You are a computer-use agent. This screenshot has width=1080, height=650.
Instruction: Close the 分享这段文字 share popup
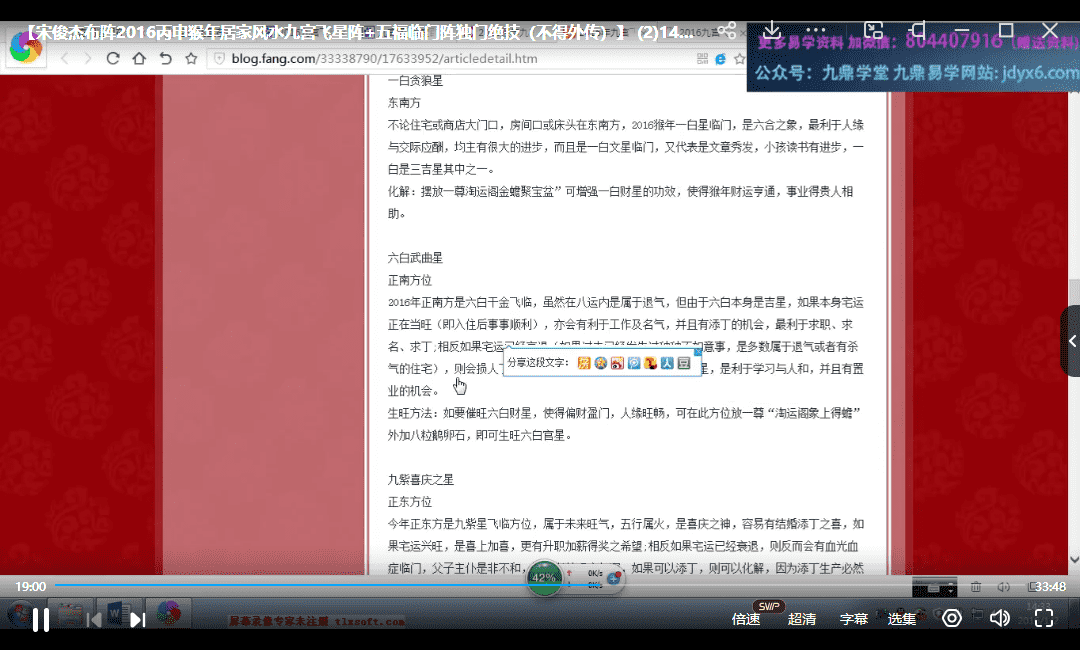pyautogui.click(x=697, y=352)
